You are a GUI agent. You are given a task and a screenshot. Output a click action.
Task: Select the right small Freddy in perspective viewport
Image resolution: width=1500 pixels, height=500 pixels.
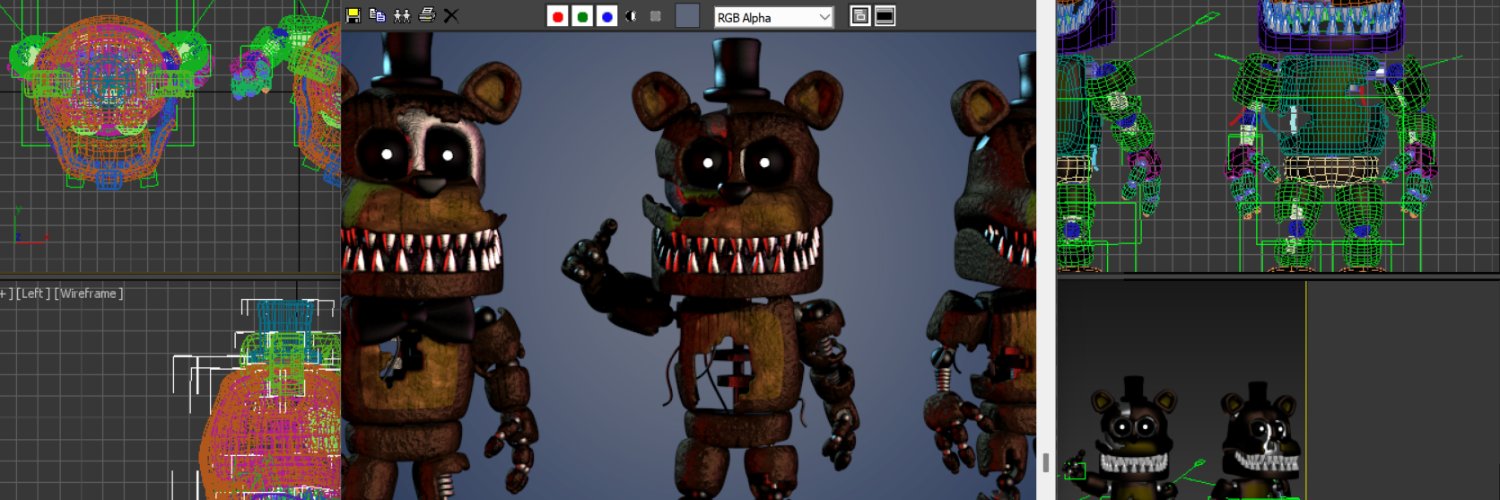tap(1259, 440)
